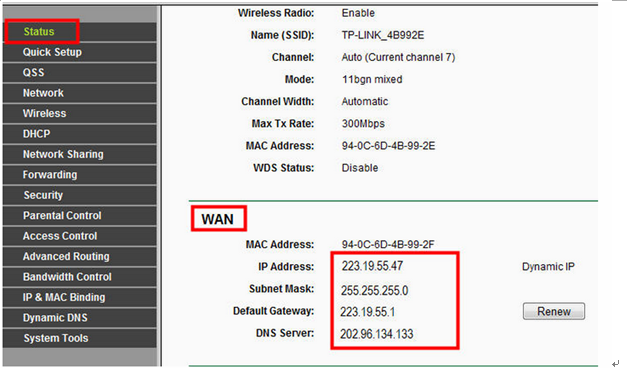Open Access Control settings
The width and height of the screenshot is (627, 371).
click(60, 236)
